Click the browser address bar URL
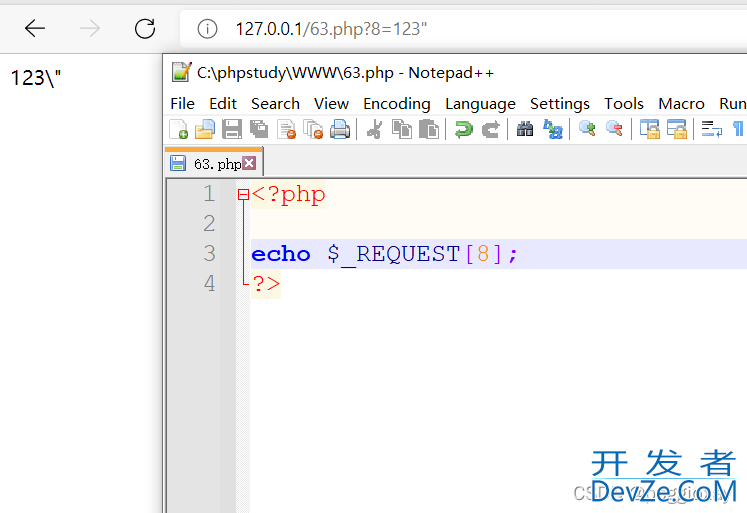747x513 pixels. click(331, 29)
